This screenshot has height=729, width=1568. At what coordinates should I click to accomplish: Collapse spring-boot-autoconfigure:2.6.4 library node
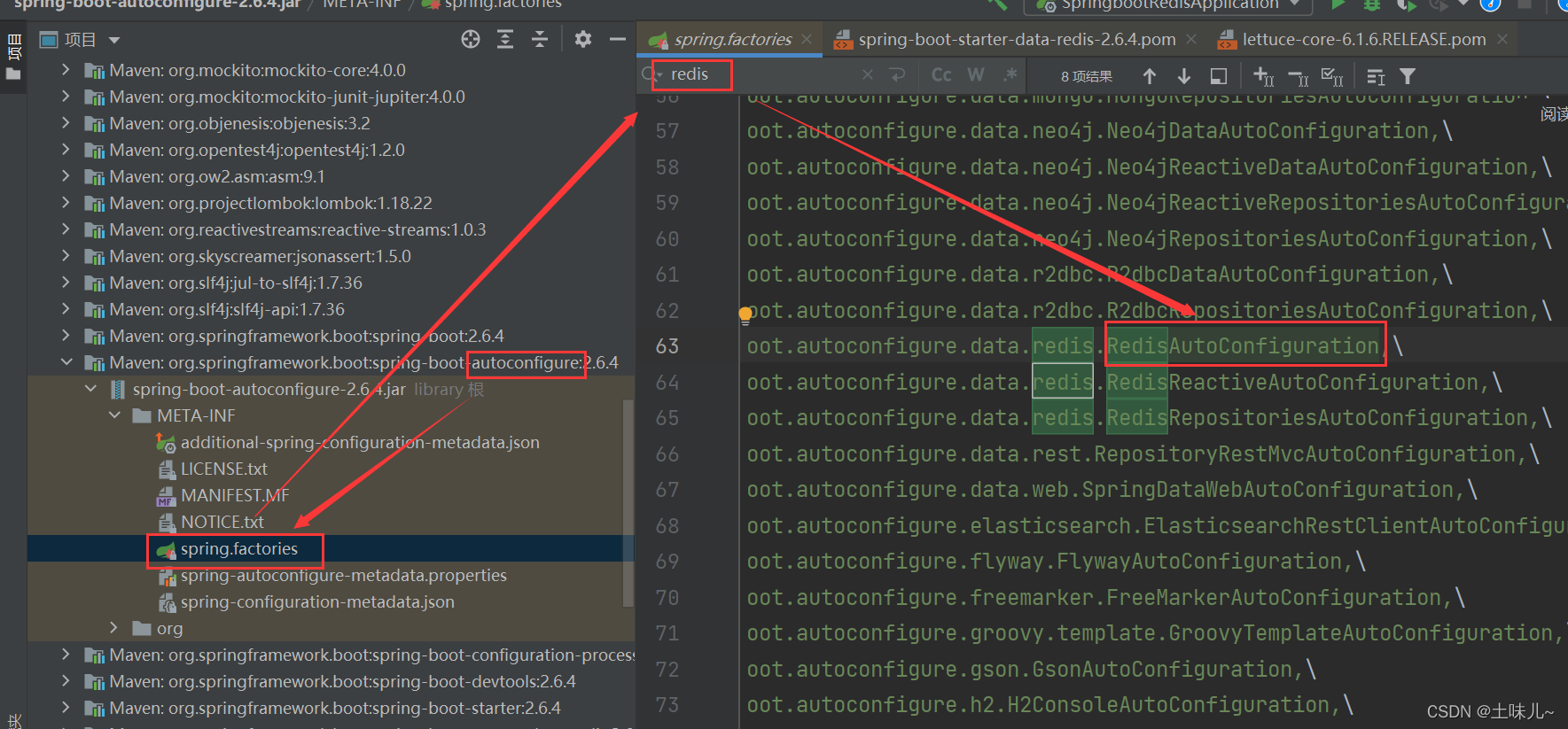66,362
